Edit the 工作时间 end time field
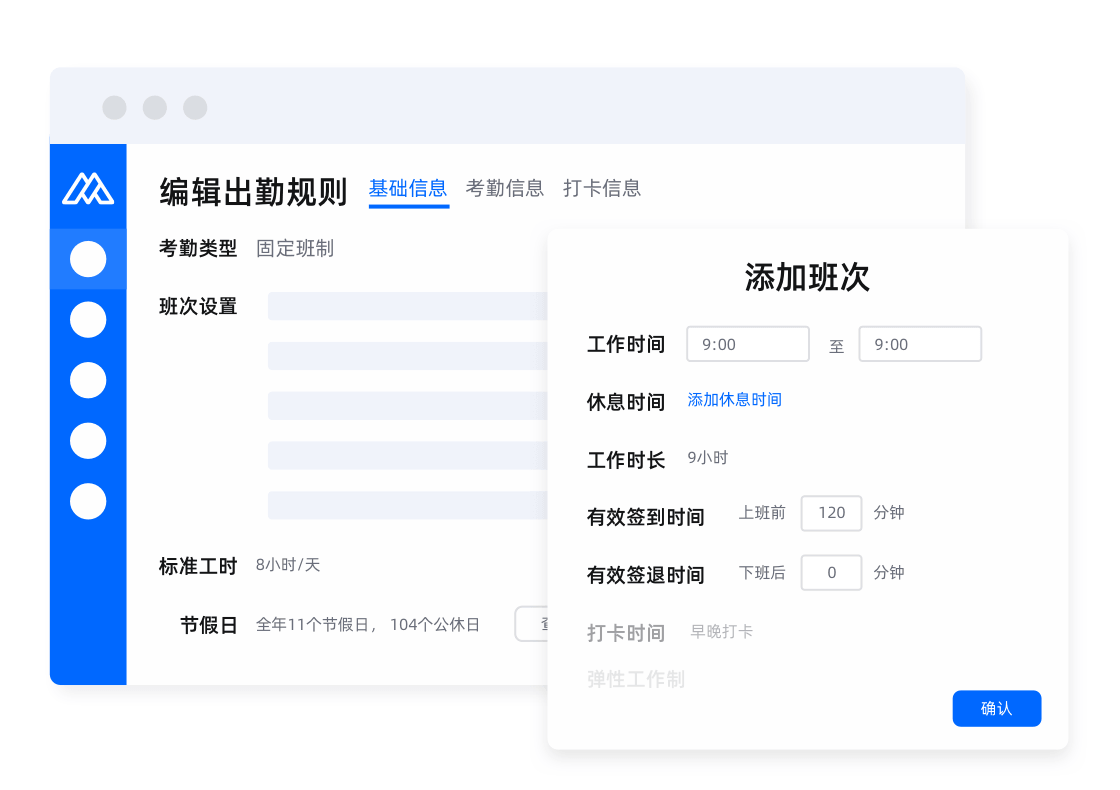Viewport: 1120px width, 790px height. [x=919, y=344]
